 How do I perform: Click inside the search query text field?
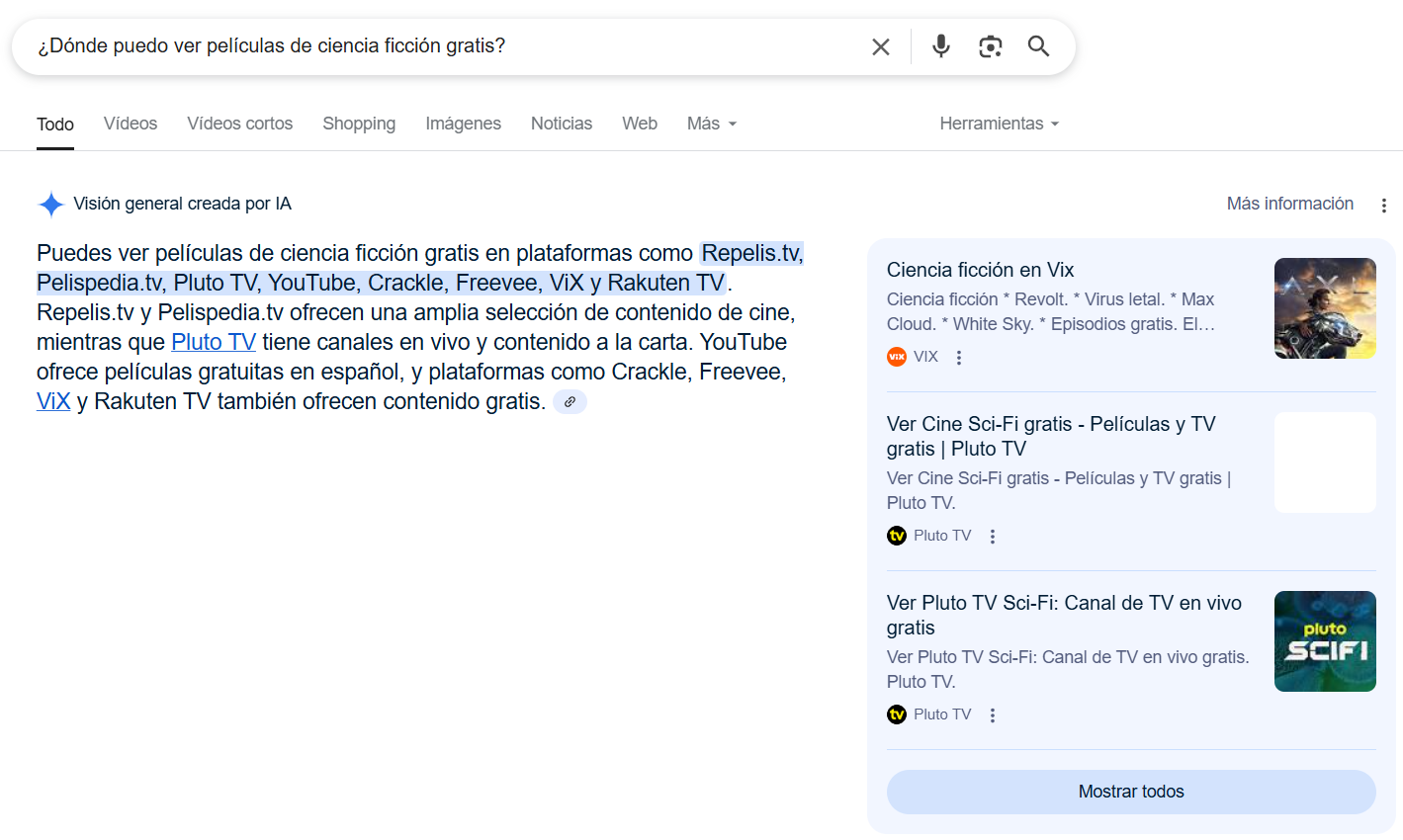coord(445,46)
